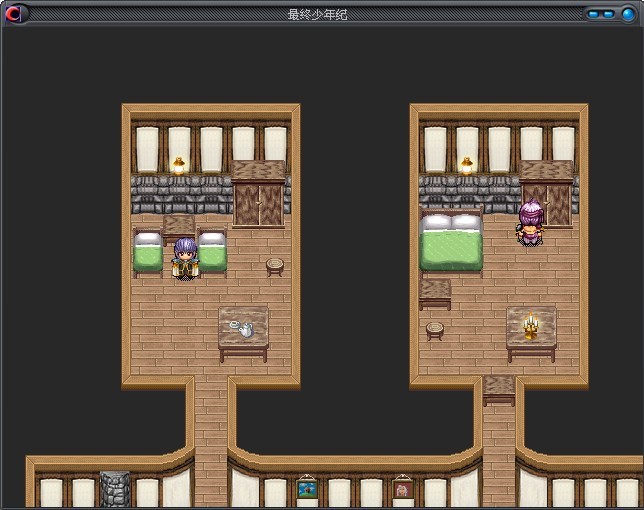This screenshot has height=510, width=644.
Task: Click the large green double bed
Action: tap(451, 243)
